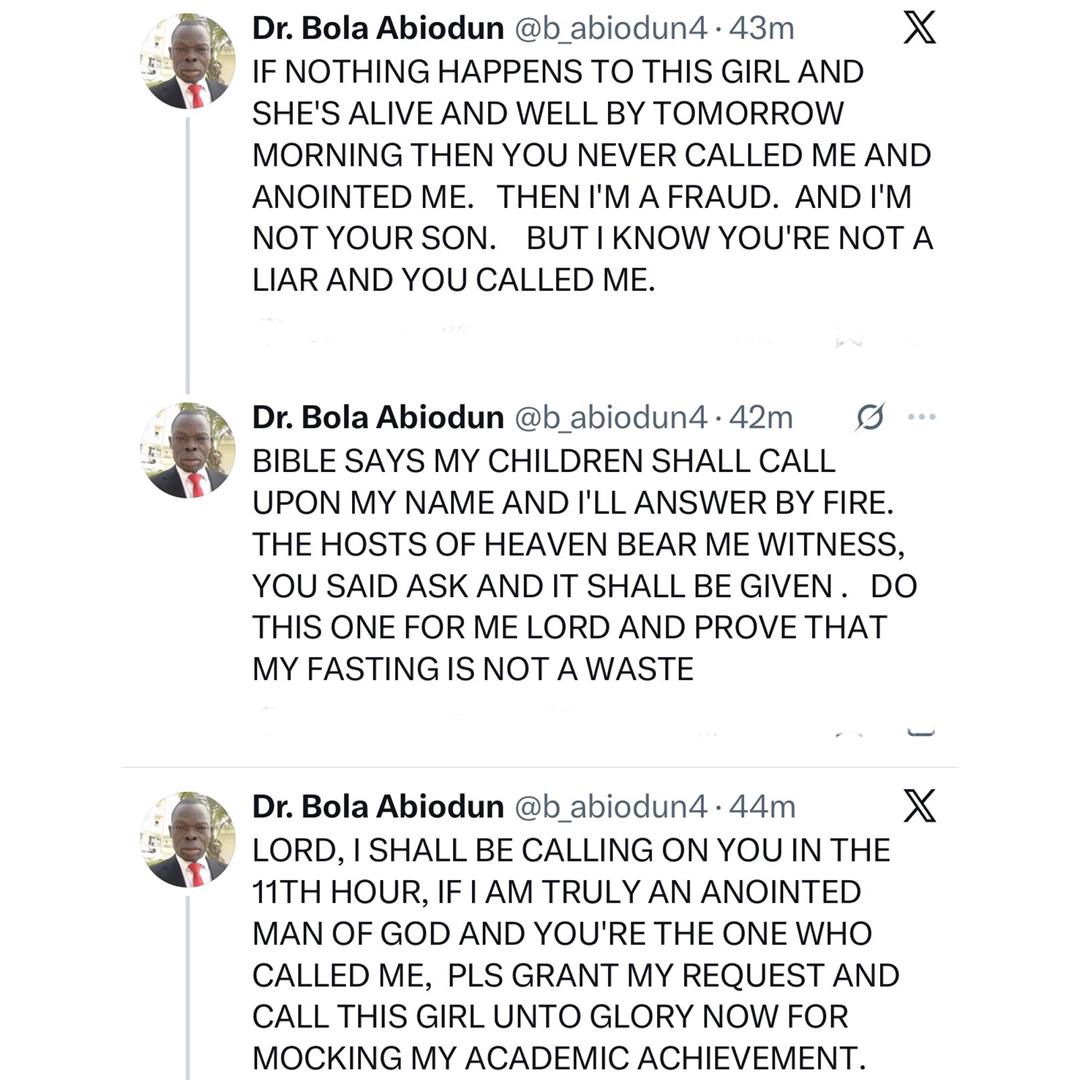This screenshot has height=1080, width=1080.
Task: Click the @b_abiodun4 handle on the 43m tweet
Action: [611, 29]
